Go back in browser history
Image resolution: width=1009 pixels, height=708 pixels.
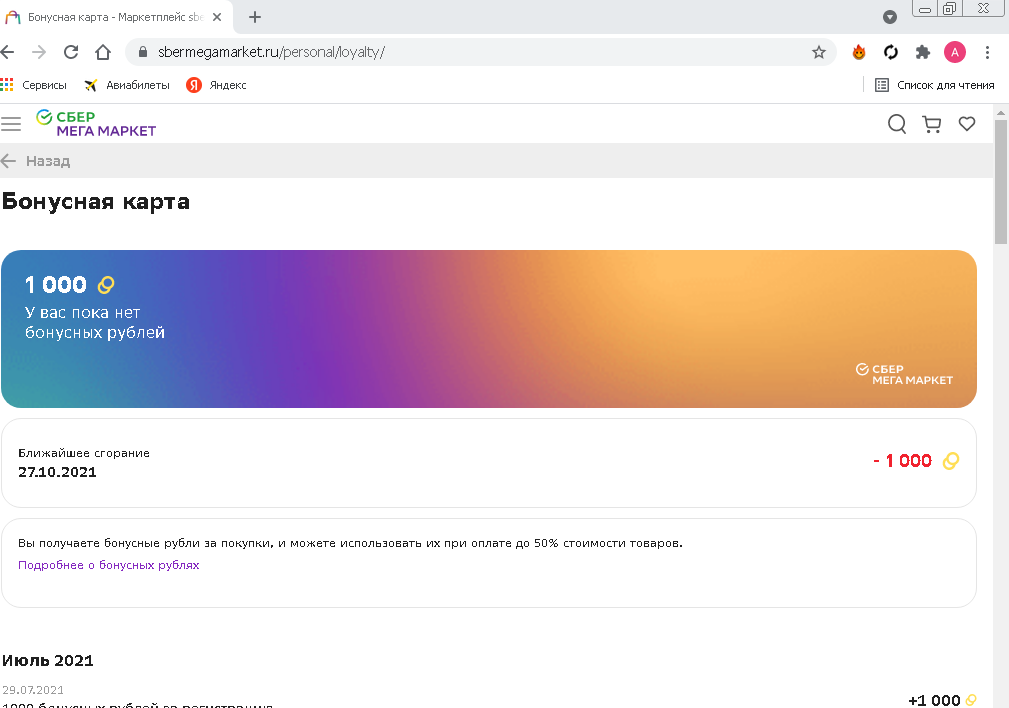coord(7,52)
